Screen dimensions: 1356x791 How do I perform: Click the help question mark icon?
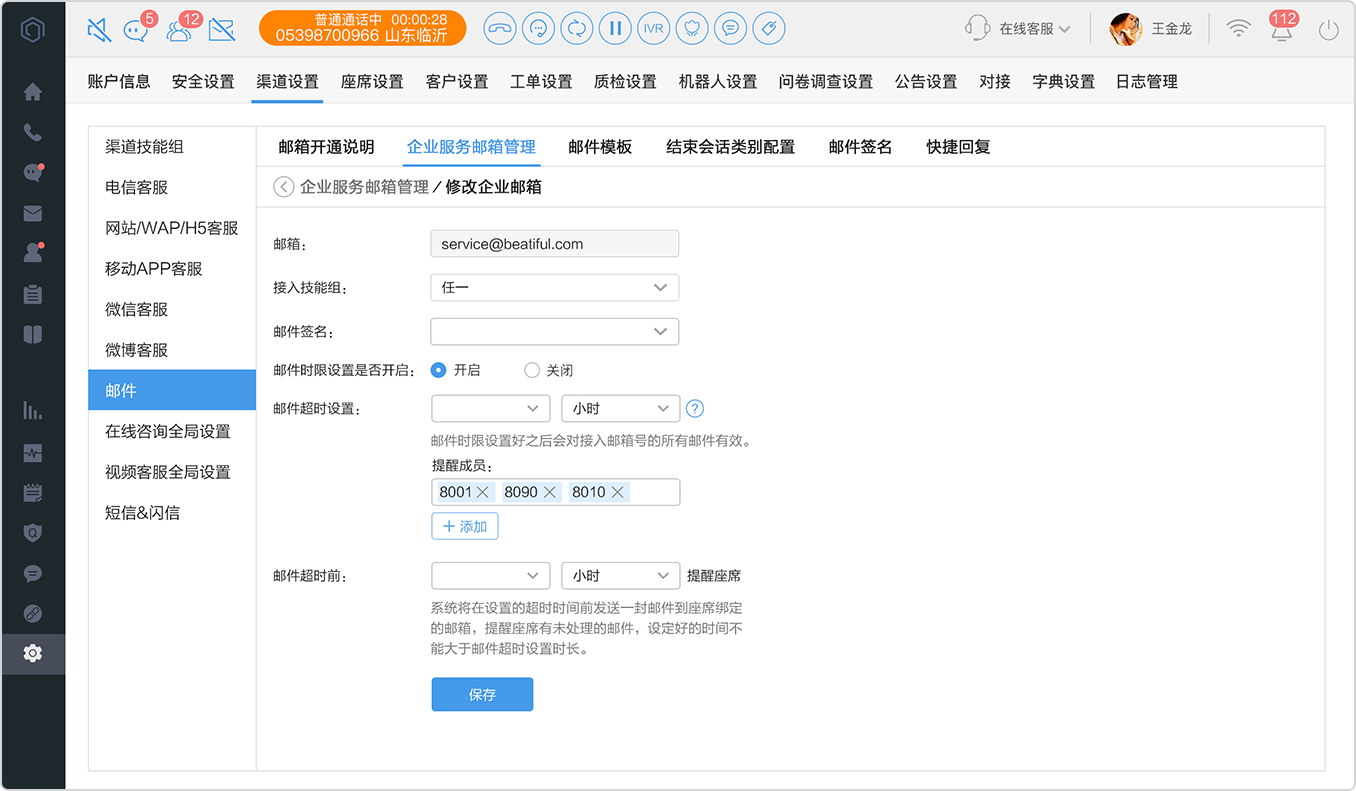[695, 409]
